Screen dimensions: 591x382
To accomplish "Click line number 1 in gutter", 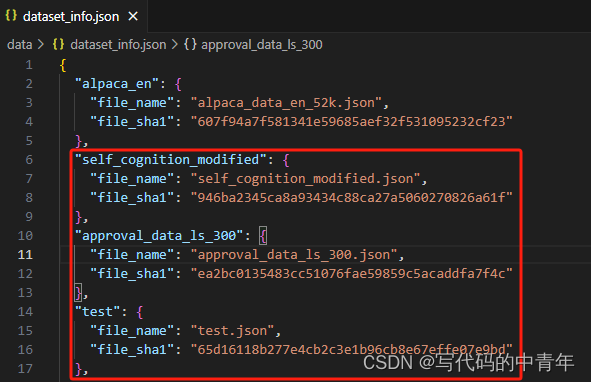I will [29, 65].
